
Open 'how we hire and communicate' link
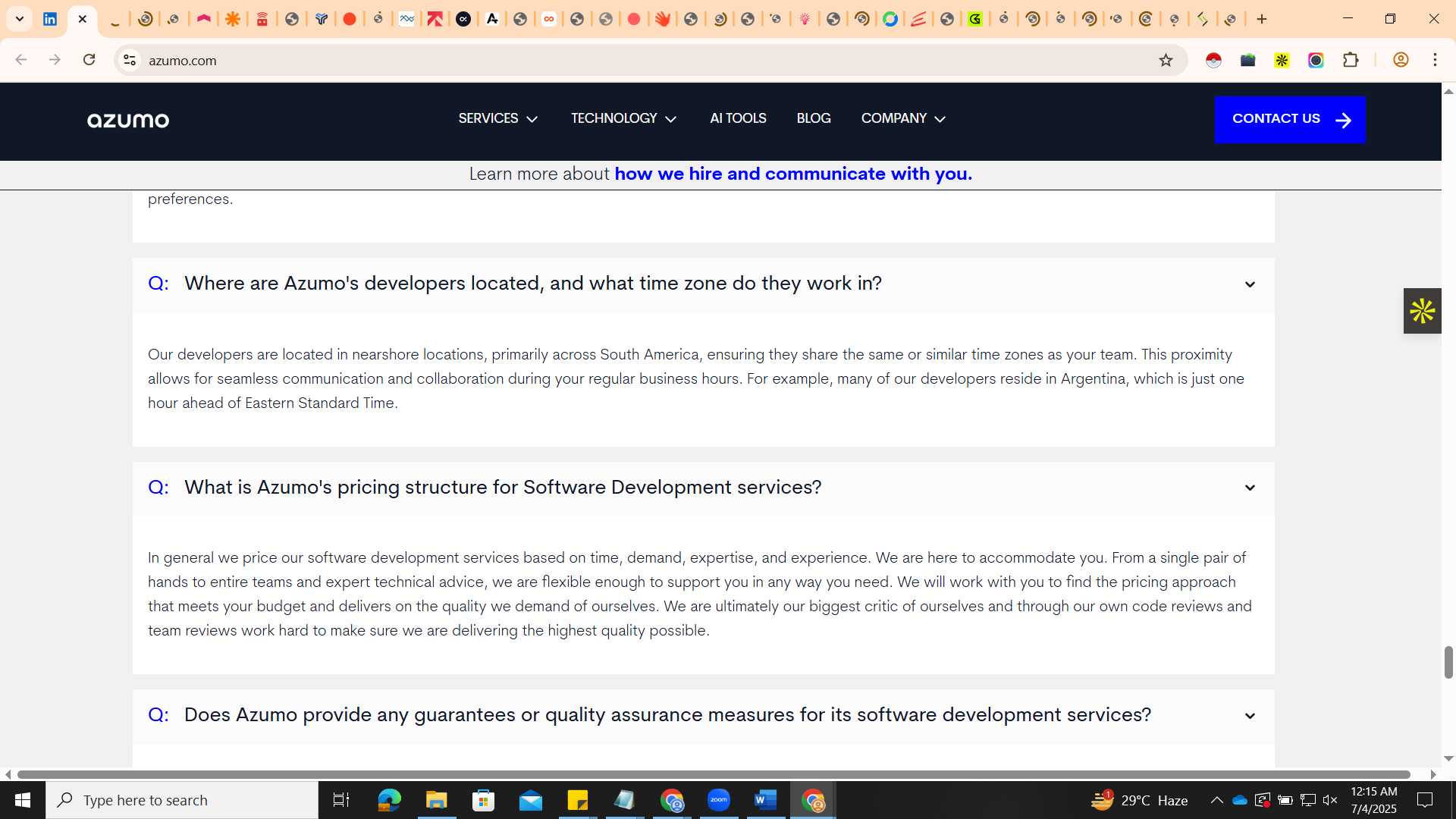point(793,174)
